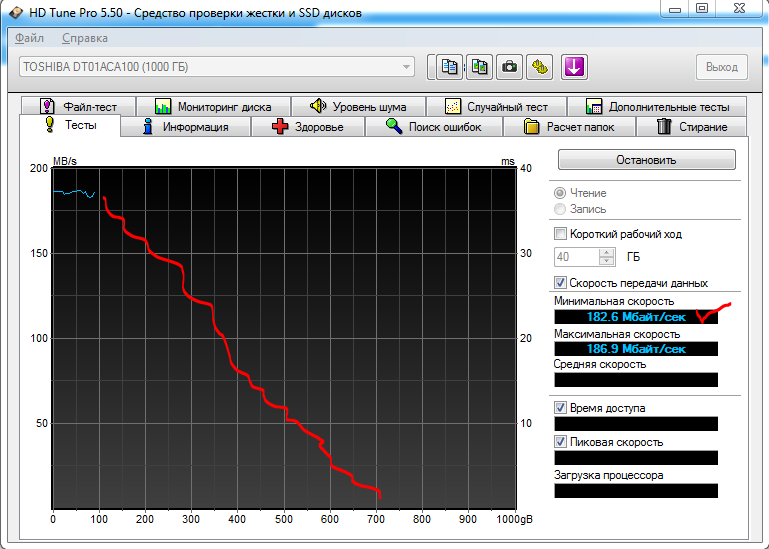The height and width of the screenshot is (549, 769).
Task: Switch to the Мониторинг диска tab
Action: [213, 106]
